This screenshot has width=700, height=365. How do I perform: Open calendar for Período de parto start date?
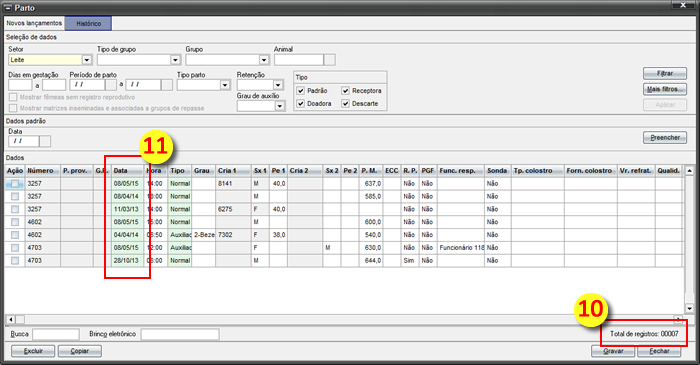[111, 85]
